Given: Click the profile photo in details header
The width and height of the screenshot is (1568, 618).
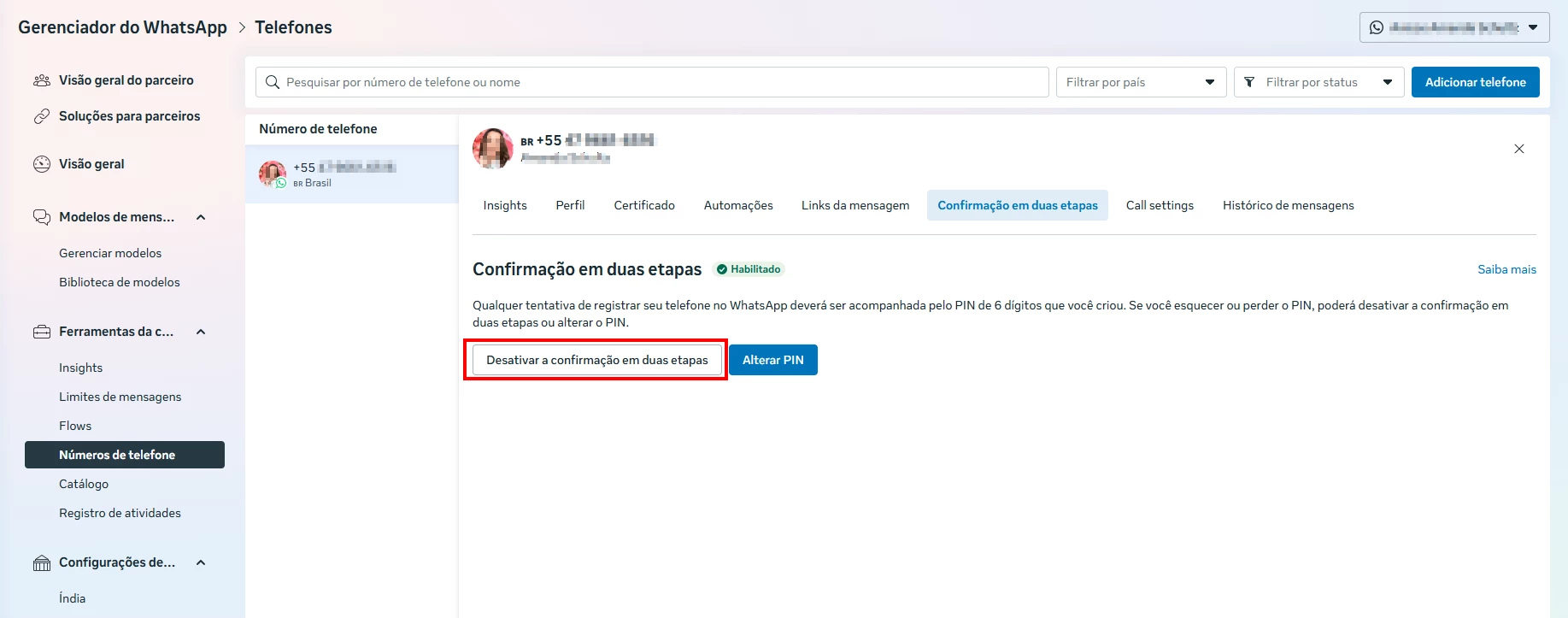Looking at the screenshot, I should tap(493, 149).
